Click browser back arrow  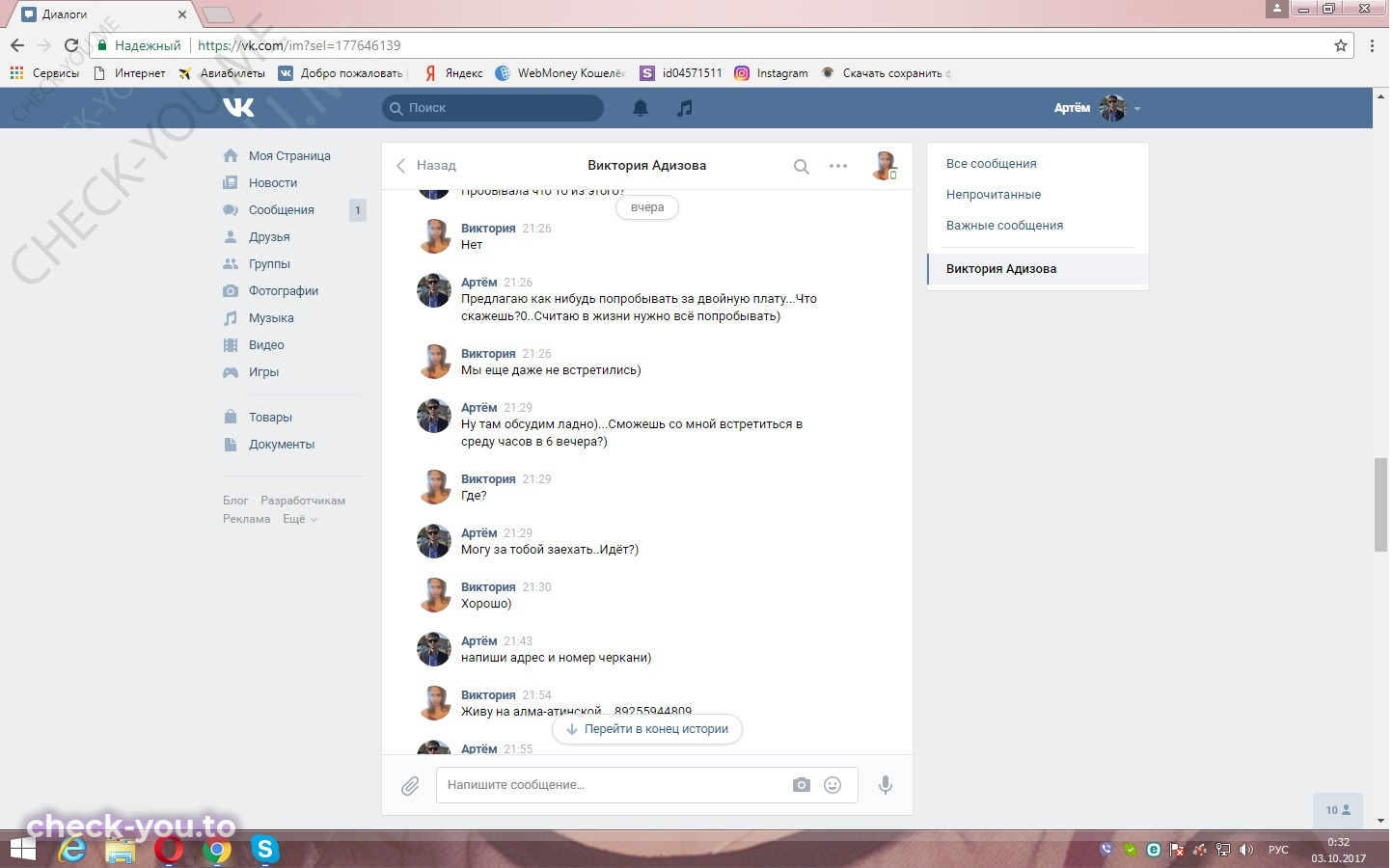[x=17, y=45]
